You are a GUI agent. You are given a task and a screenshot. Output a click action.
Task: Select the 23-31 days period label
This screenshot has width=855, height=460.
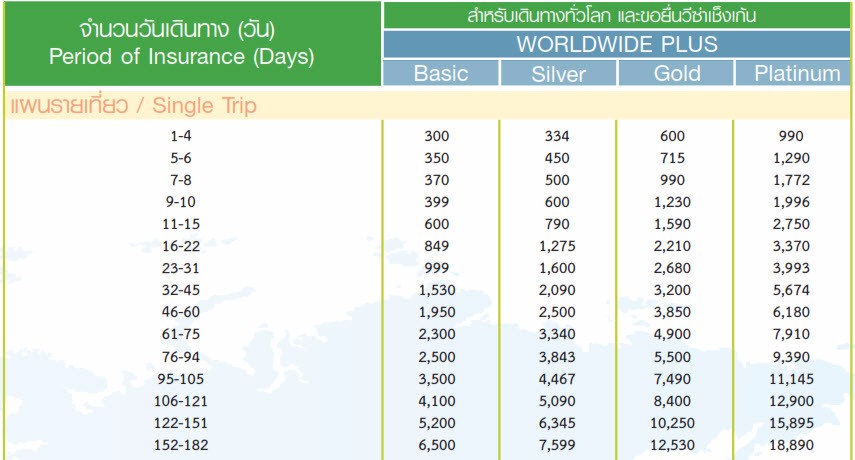185,268
